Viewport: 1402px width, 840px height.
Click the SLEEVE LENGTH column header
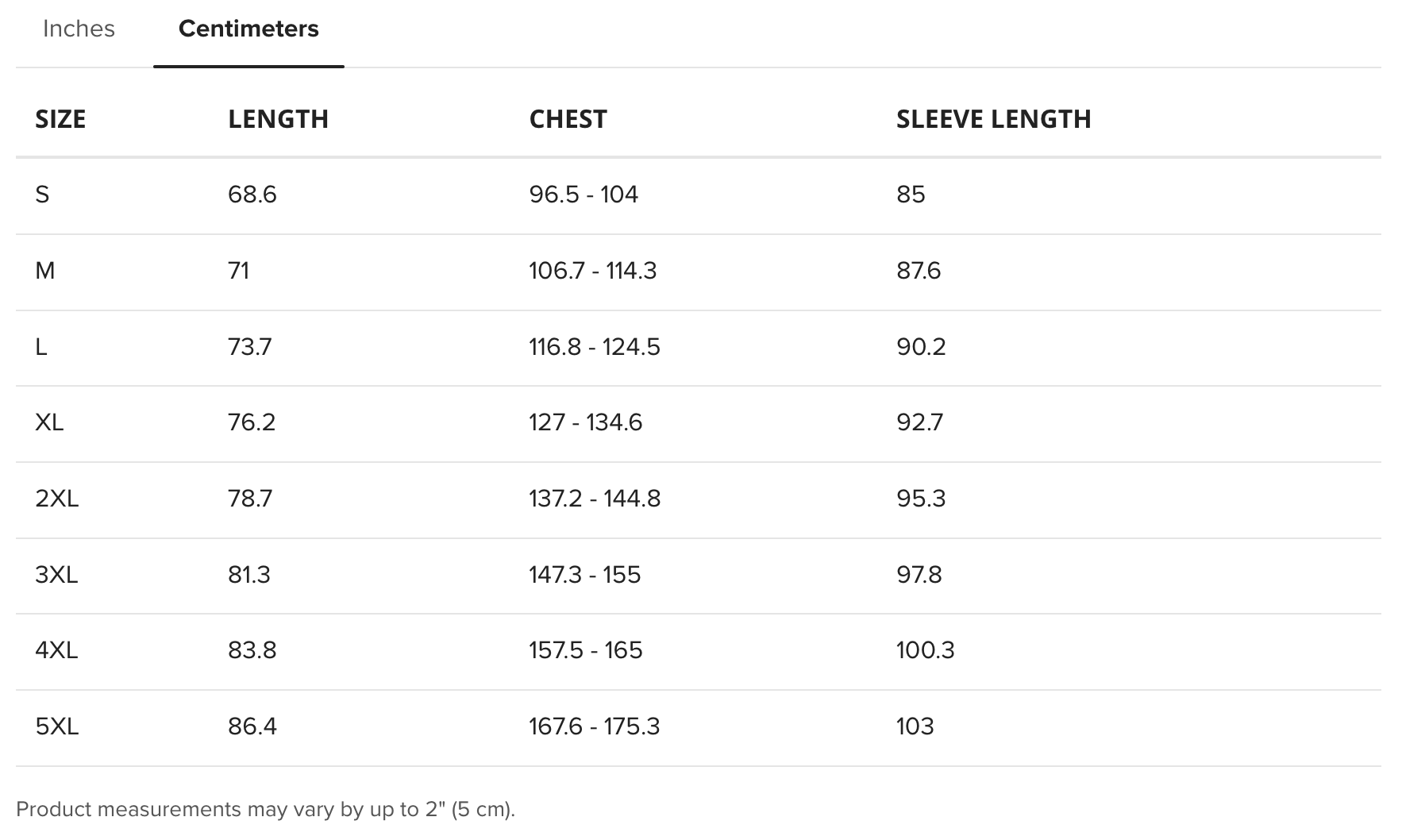pyautogui.click(x=993, y=119)
